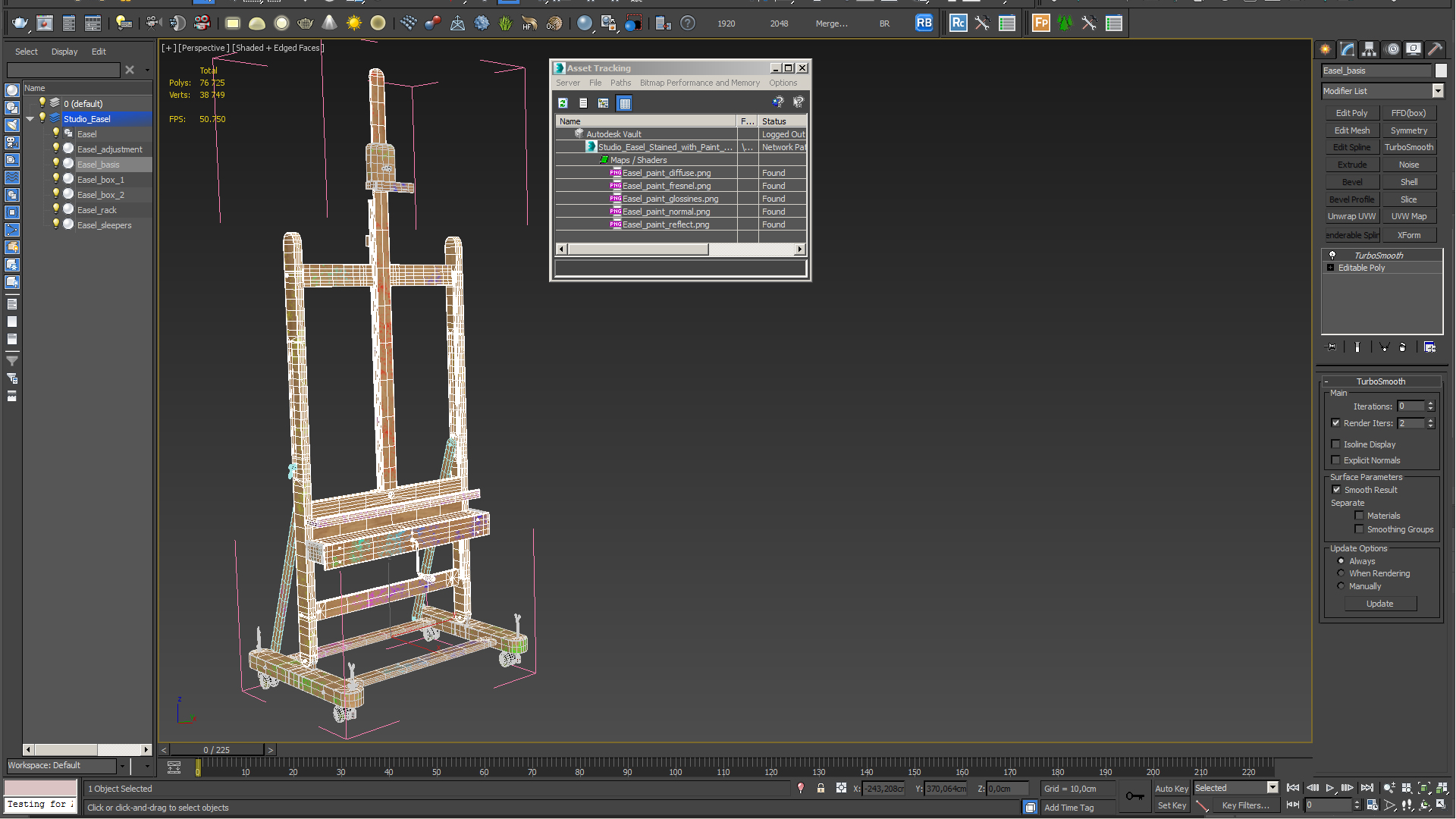The height and width of the screenshot is (819, 1456).
Task: Click the grass plugin toolbar icon
Action: click(x=505, y=24)
